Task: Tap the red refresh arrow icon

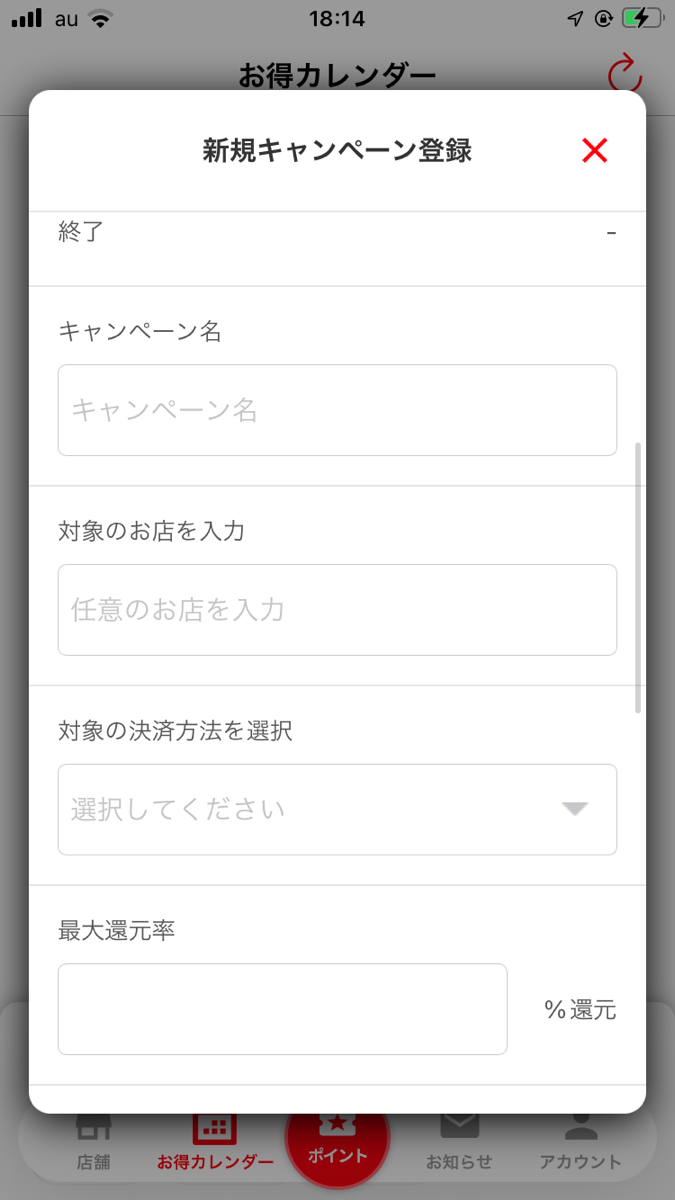Action: (x=624, y=75)
